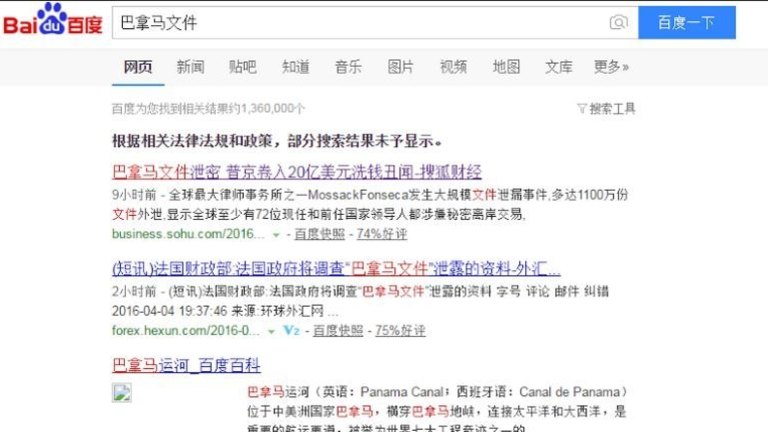
Task: Open the 巴拿马运河_百度百科 result
Action: (x=186, y=365)
